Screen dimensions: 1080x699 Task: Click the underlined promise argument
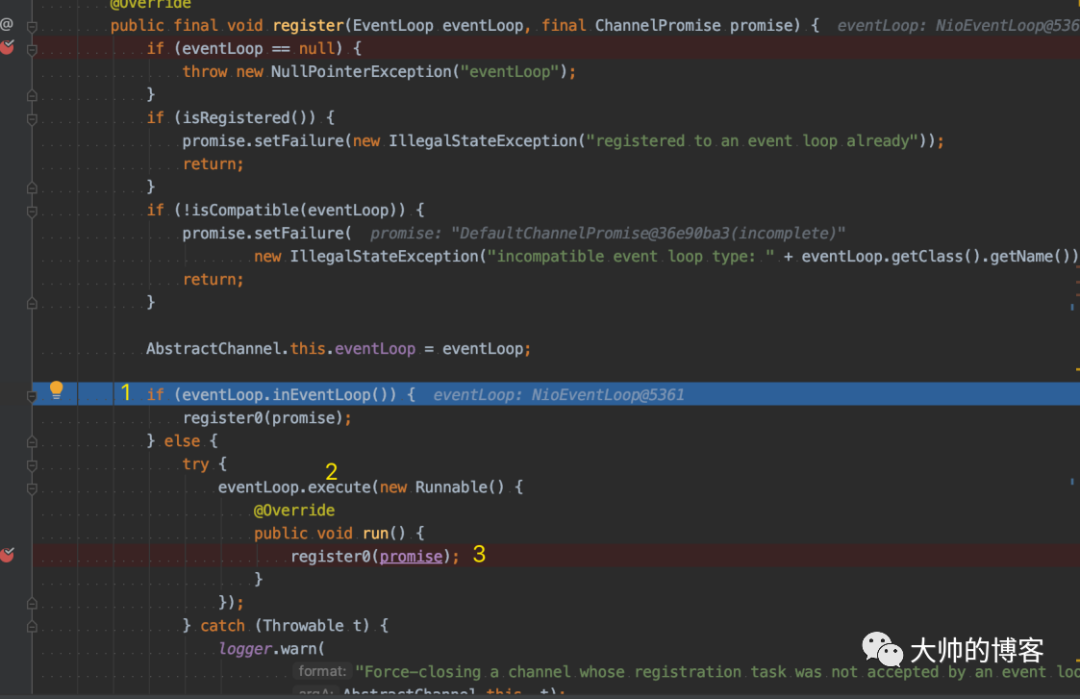coord(411,556)
